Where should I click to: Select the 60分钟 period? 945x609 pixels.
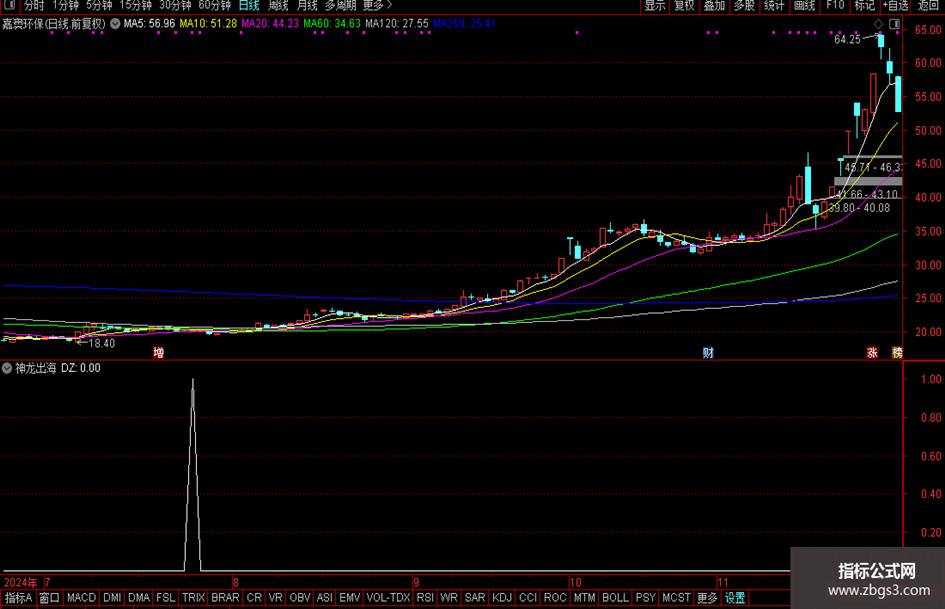215,5
